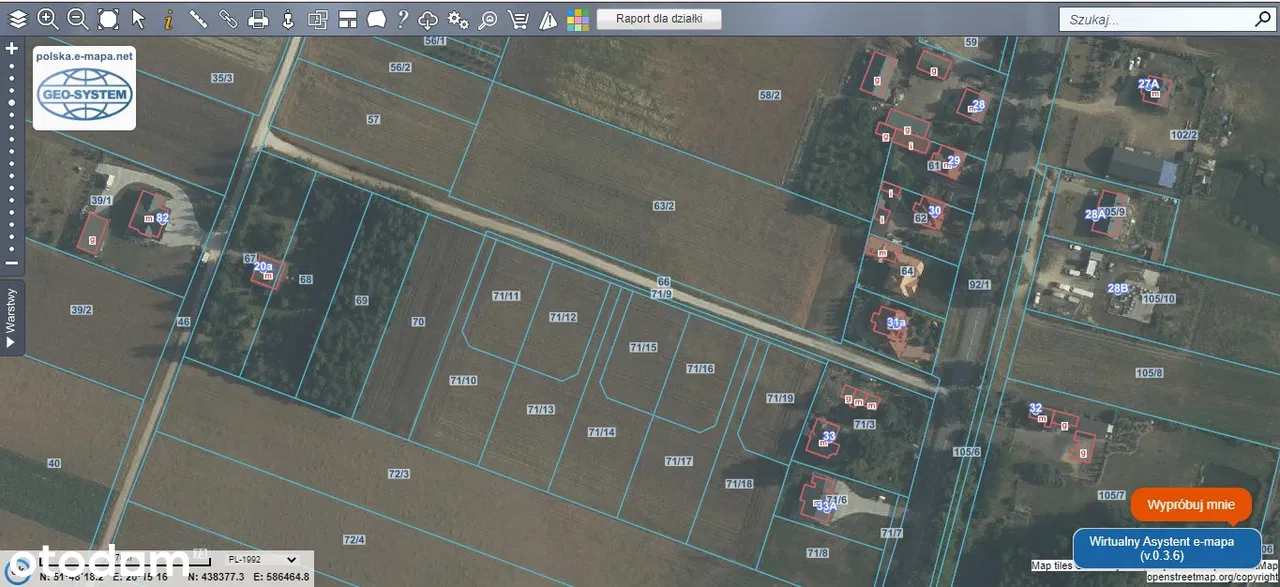Select the zoom in magnifier tool
Screen dimensions: 1280x587
coord(47,18)
